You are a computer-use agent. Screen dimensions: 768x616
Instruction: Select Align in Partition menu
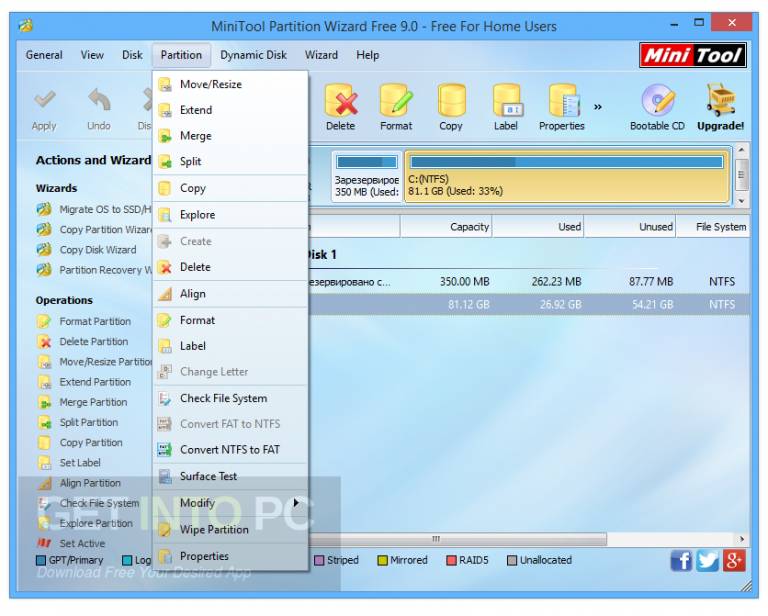tap(230, 294)
